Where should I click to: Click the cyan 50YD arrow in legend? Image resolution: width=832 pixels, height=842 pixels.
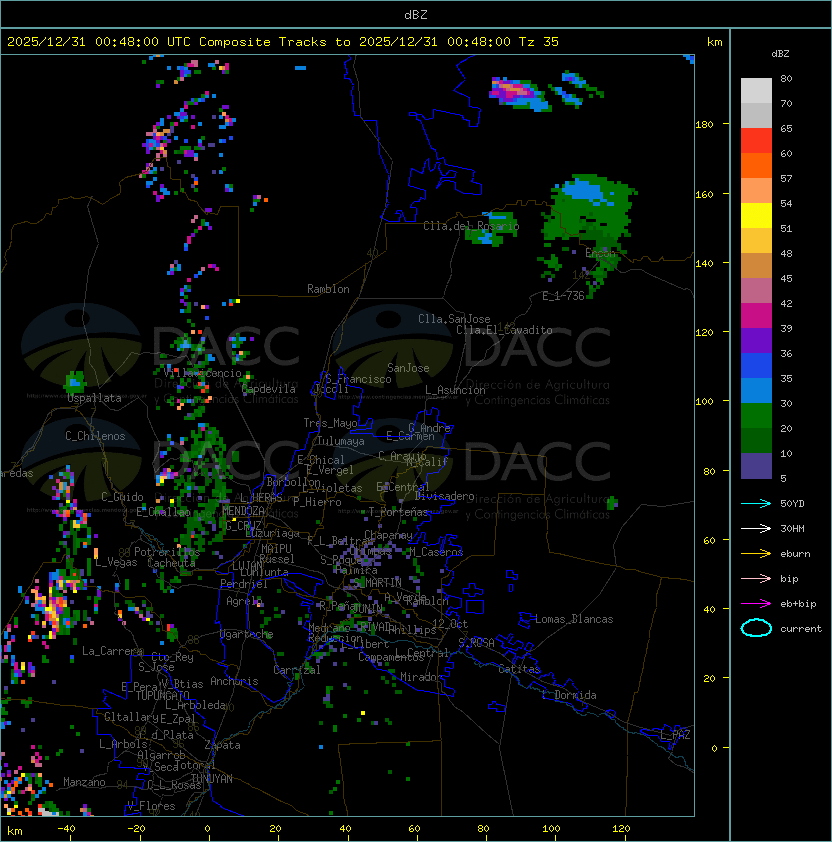click(x=756, y=503)
